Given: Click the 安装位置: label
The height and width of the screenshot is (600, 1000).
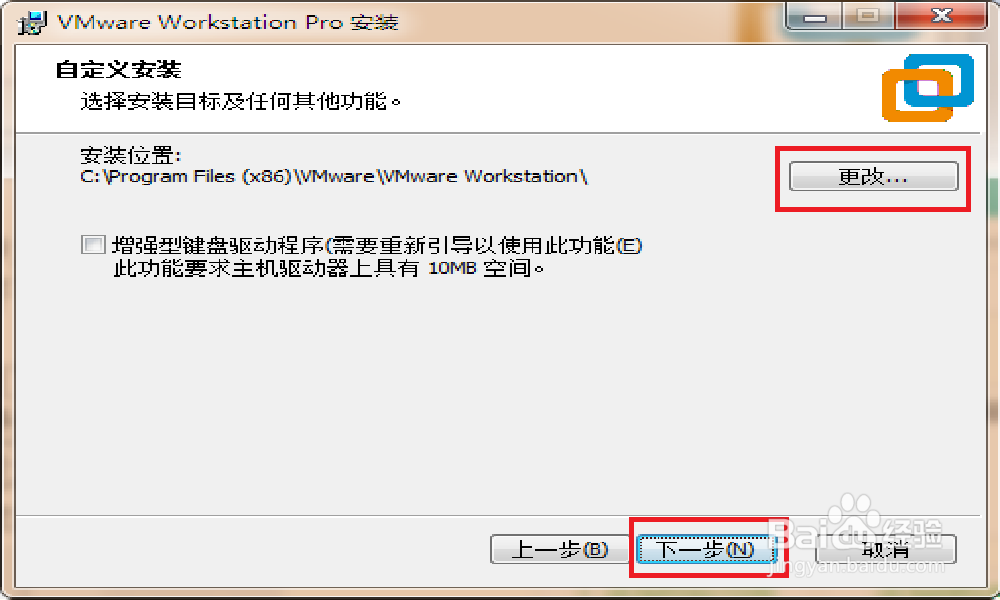Looking at the screenshot, I should point(131,155).
